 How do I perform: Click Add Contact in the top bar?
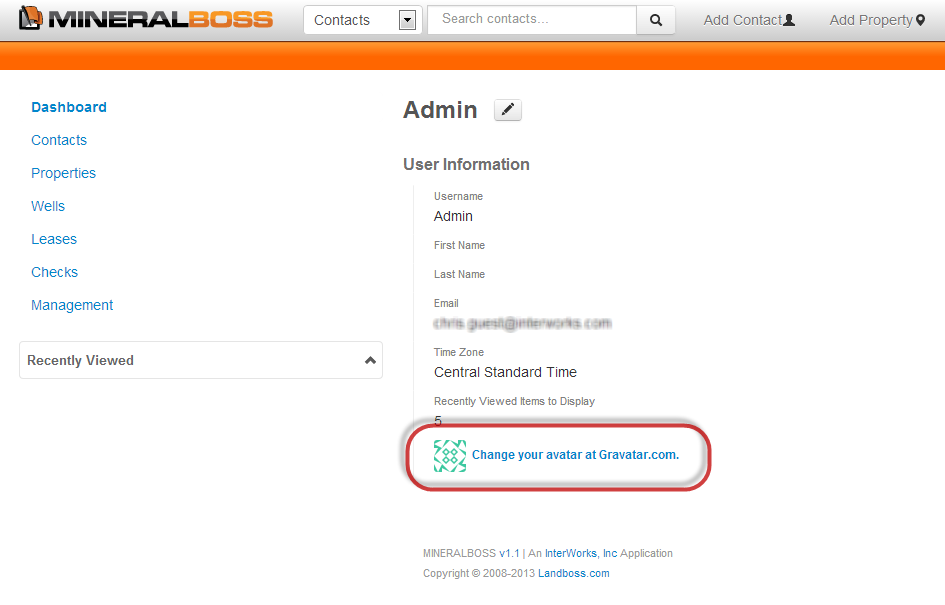(x=749, y=20)
